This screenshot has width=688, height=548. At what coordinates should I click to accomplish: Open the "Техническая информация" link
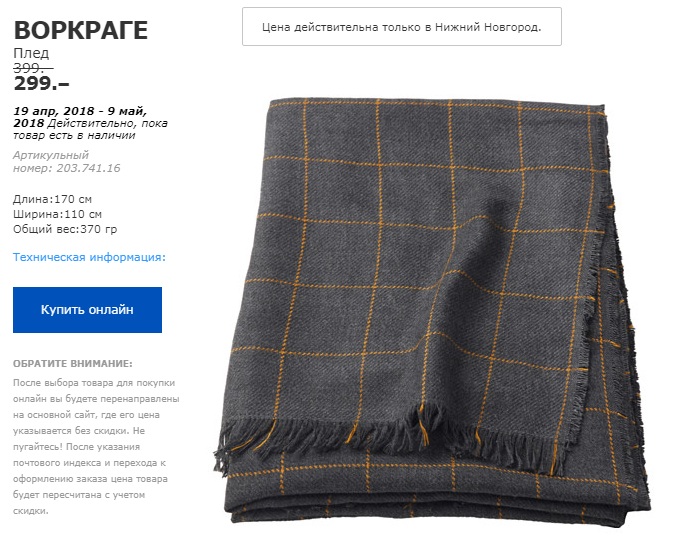pyautogui.click(x=90, y=257)
